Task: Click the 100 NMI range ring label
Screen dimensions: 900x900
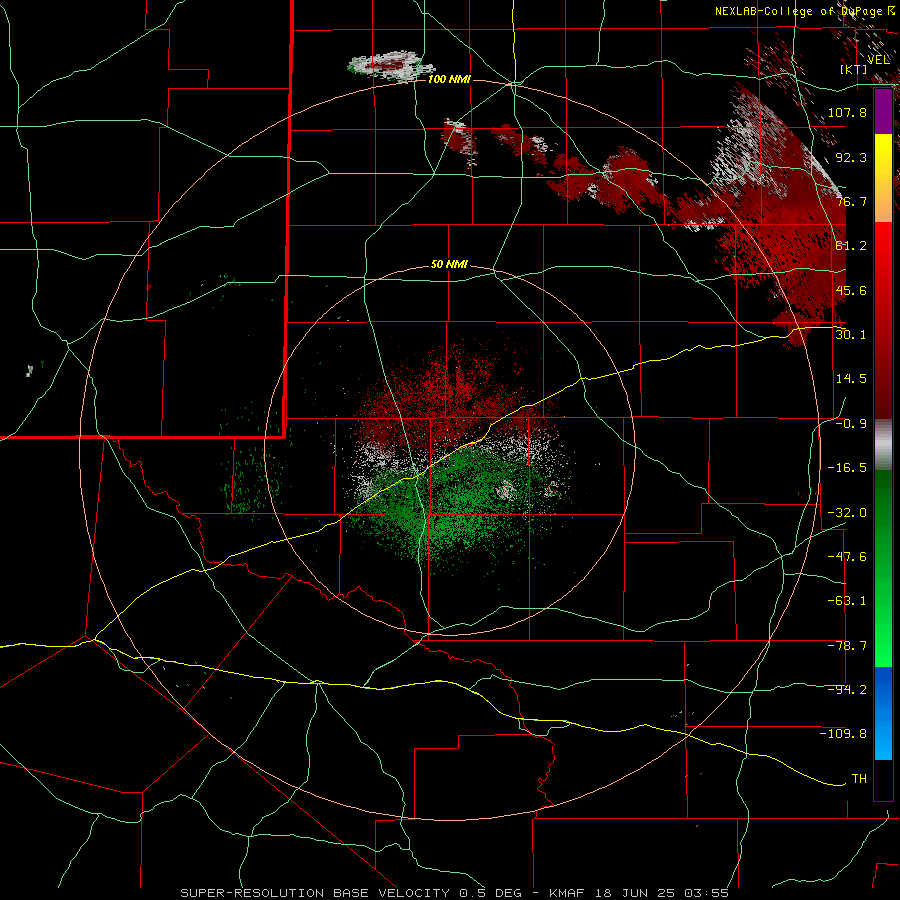Action: (x=449, y=79)
